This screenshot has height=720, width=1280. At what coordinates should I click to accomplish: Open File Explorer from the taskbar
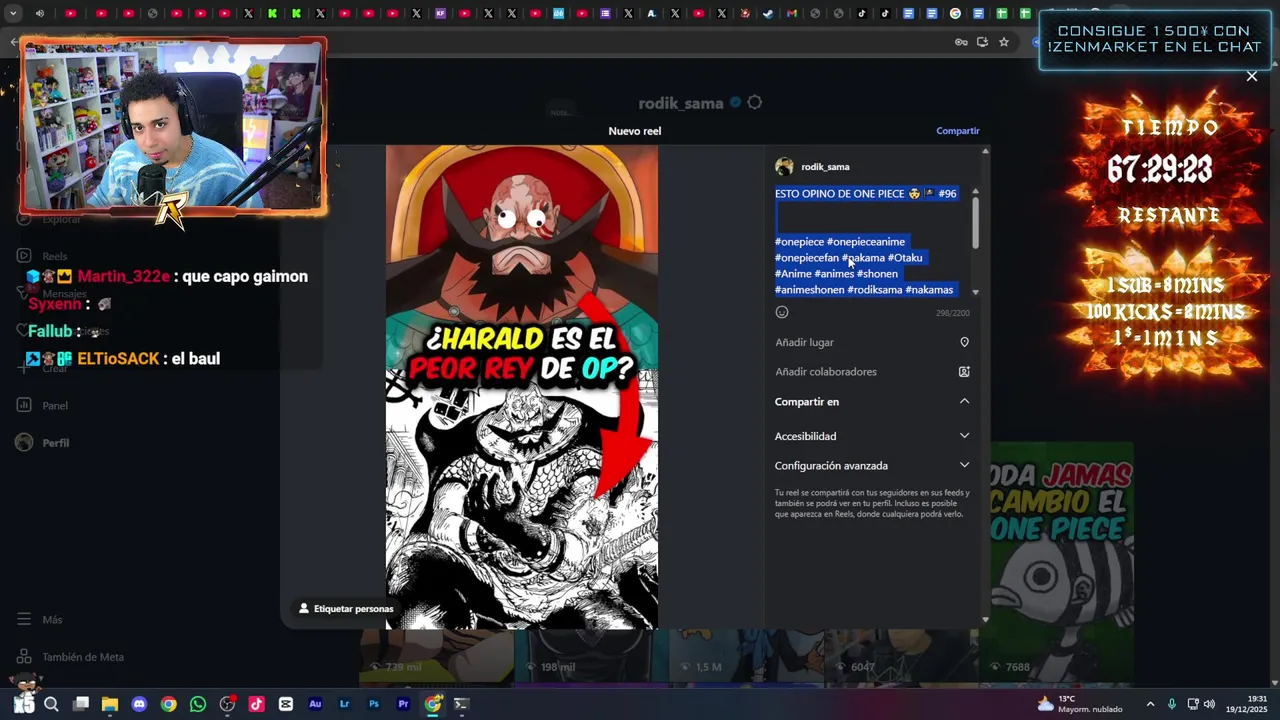pyautogui.click(x=110, y=704)
